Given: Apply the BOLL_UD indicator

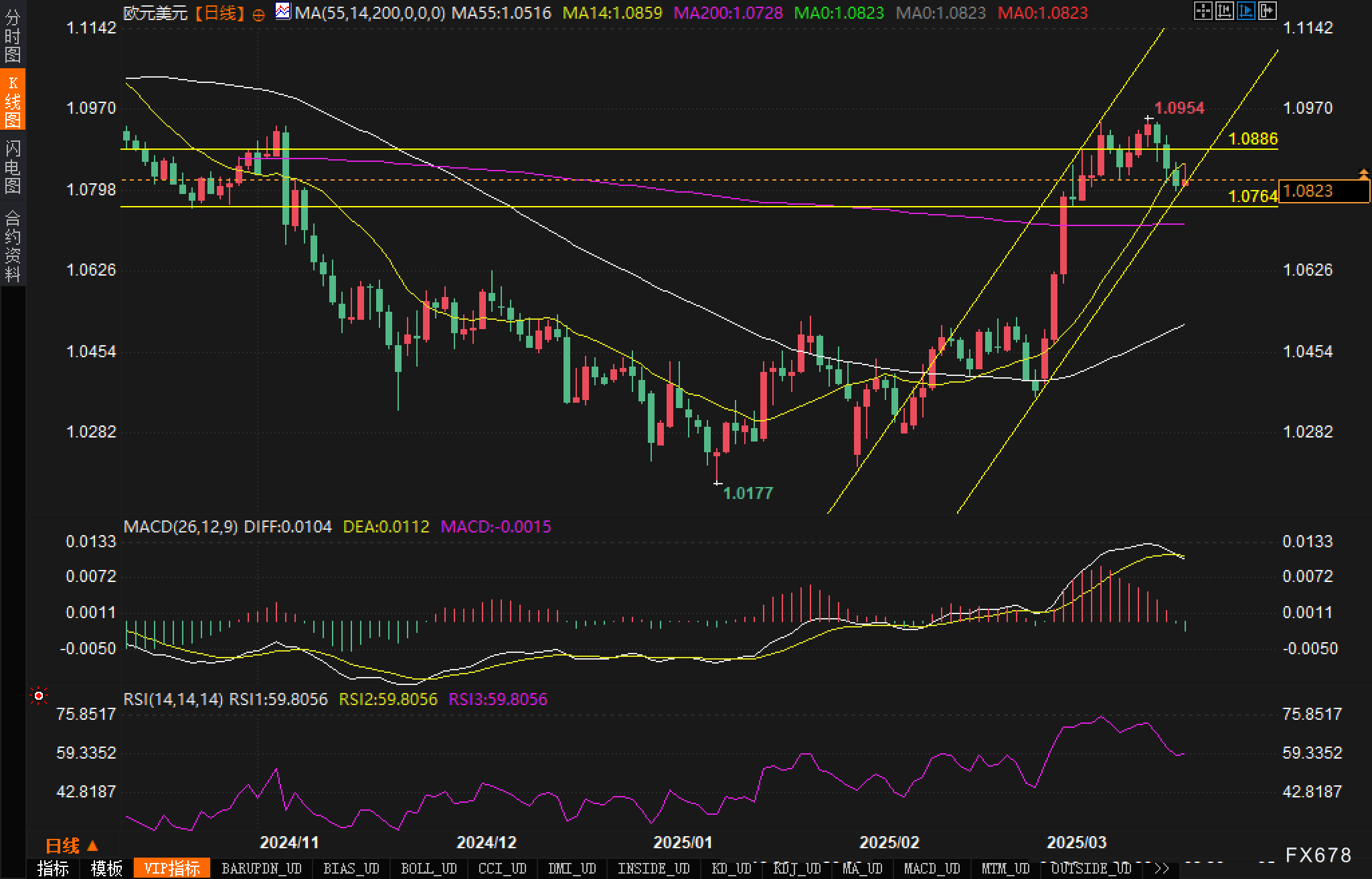Looking at the screenshot, I should tap(428, 868).
